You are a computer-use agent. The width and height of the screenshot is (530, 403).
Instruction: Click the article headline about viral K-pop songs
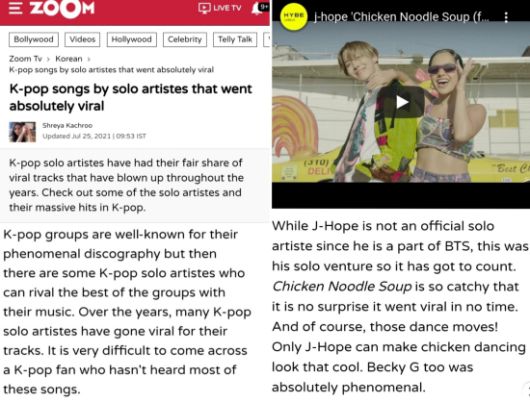coord(130,97)
